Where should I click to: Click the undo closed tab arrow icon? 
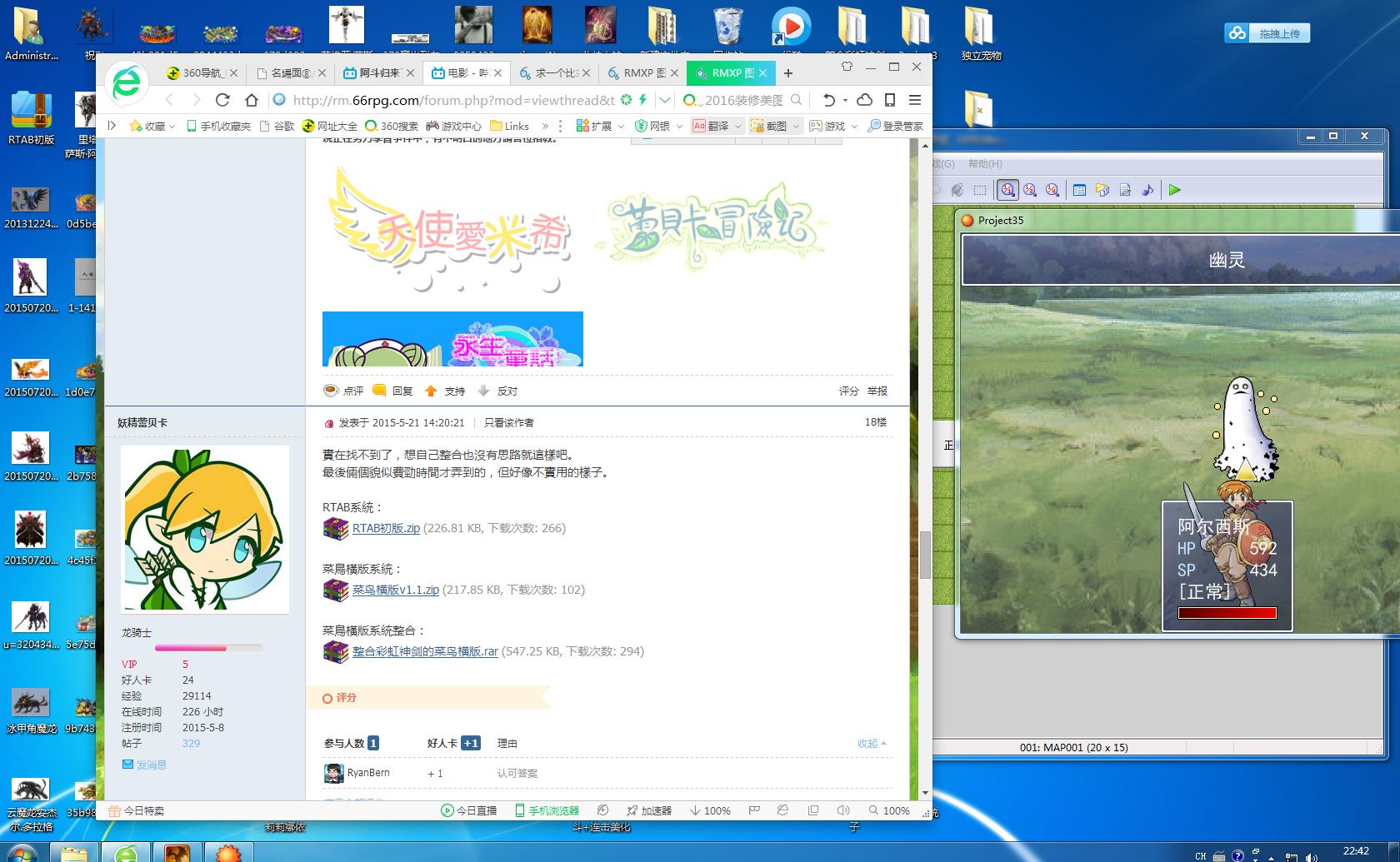click(829, 100)
